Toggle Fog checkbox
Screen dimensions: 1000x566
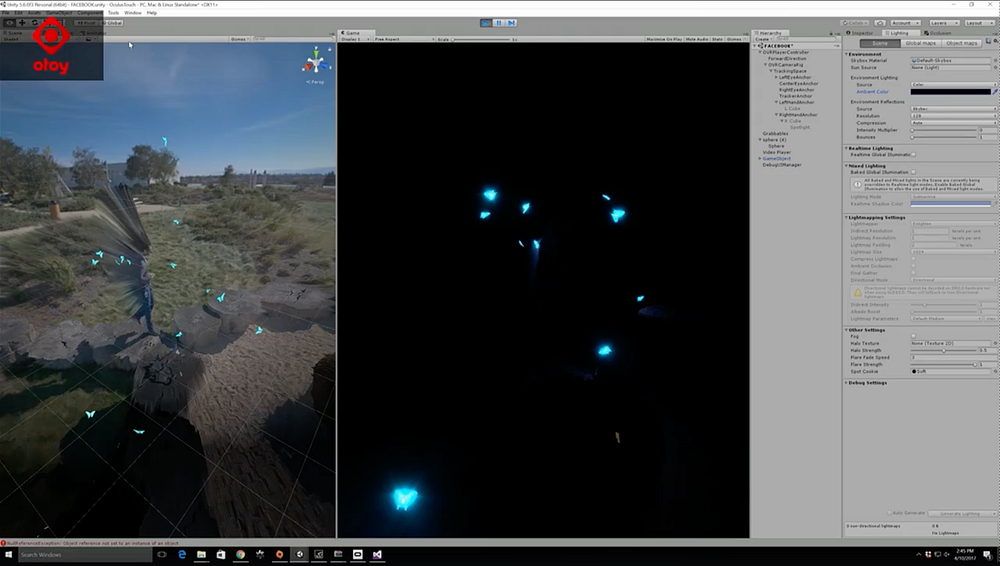(x=913, y=336)
